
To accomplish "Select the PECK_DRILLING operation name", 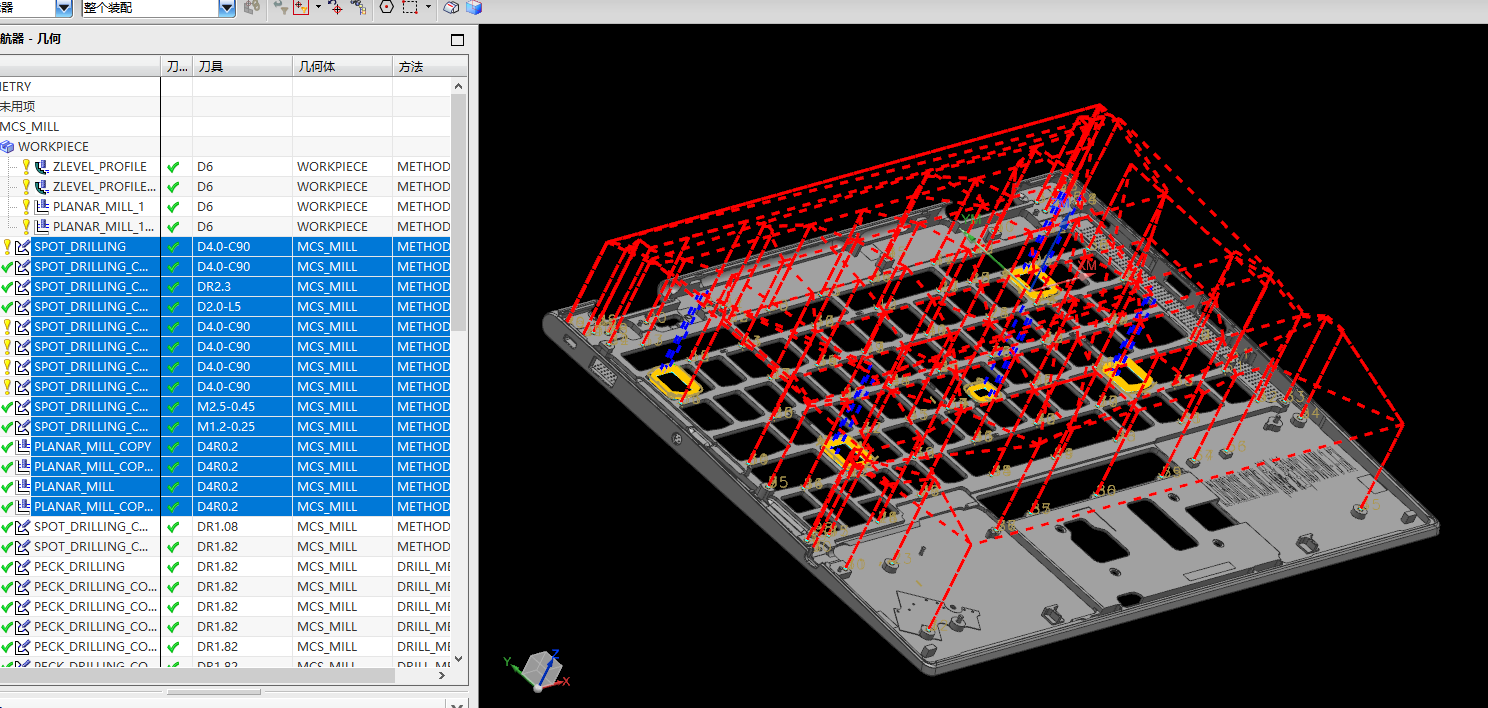I will pos(79,567).
